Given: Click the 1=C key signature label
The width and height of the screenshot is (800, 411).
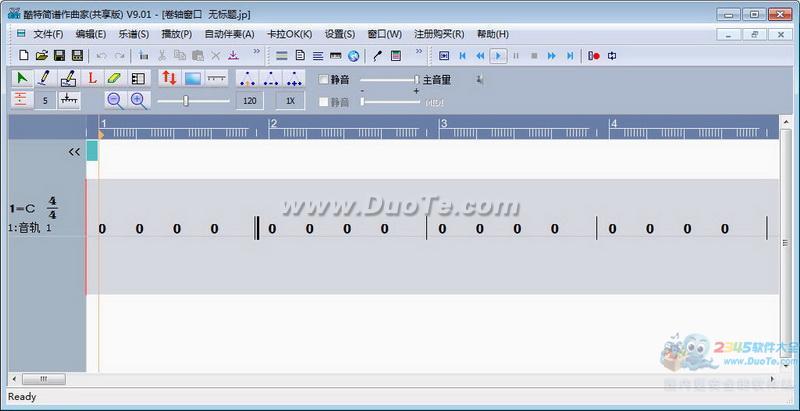Looking at the screenshot, I should [x=22, y=208].
